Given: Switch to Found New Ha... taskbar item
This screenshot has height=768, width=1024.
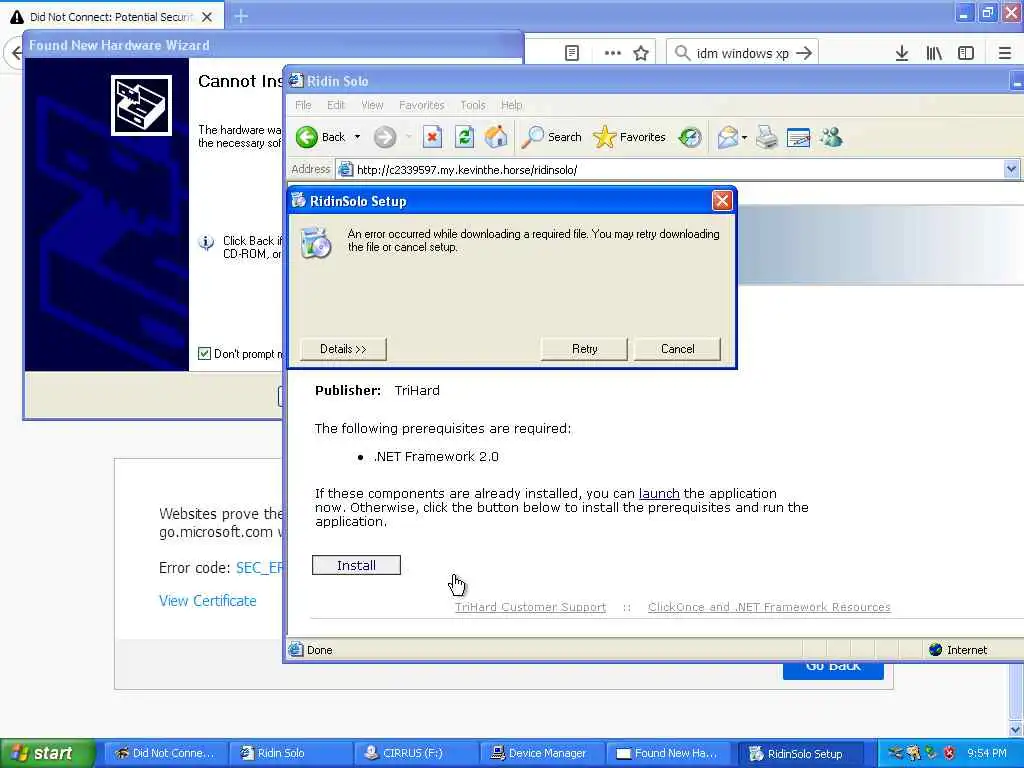Looking at the screenshot, I should (668, 753).
